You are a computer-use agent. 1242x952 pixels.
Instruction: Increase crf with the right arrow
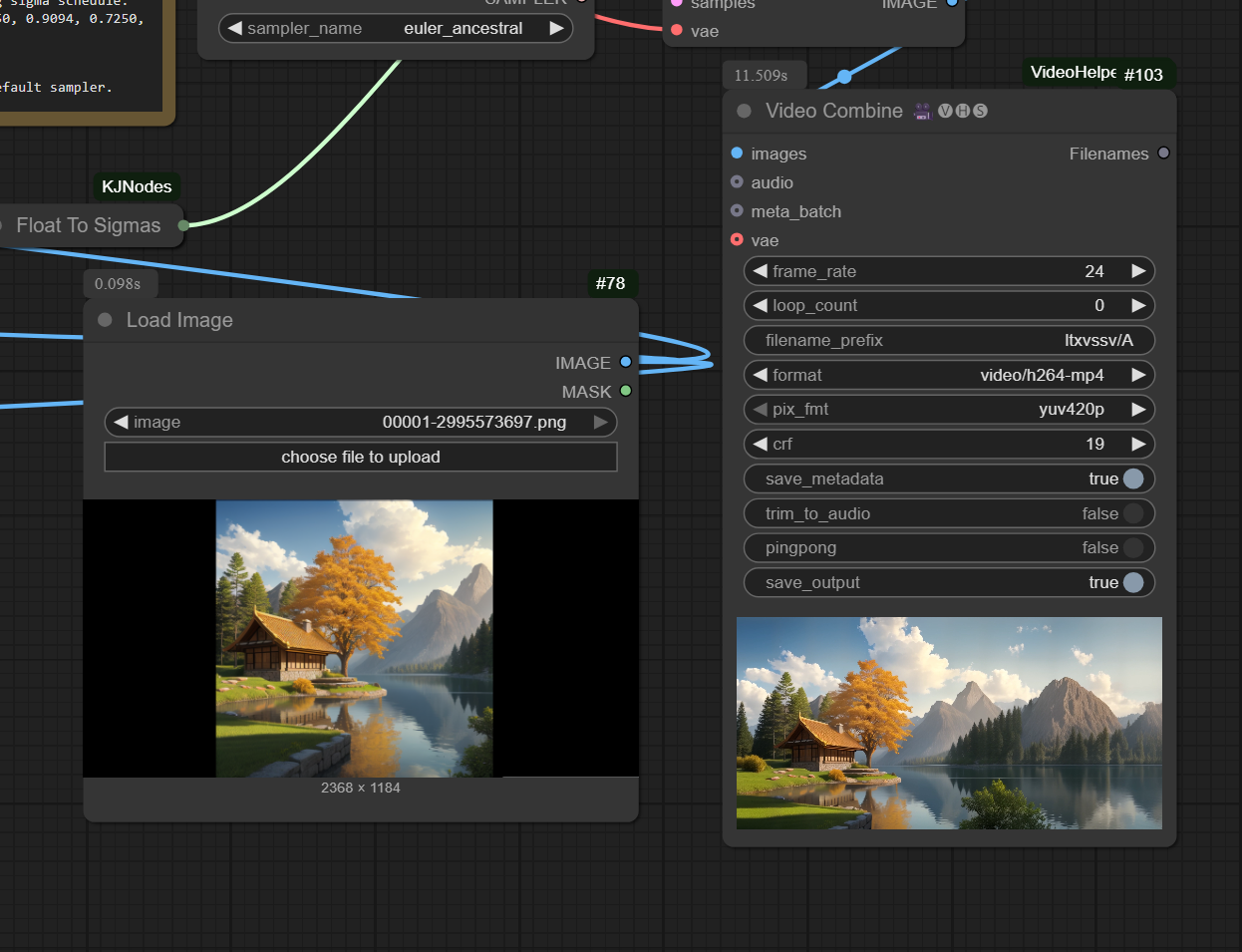[x=1138, y=444]
